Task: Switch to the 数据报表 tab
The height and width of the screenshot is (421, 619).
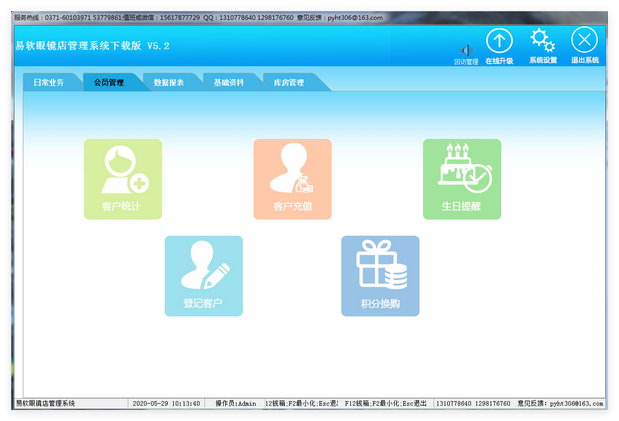Action: (x=169, y=83)
